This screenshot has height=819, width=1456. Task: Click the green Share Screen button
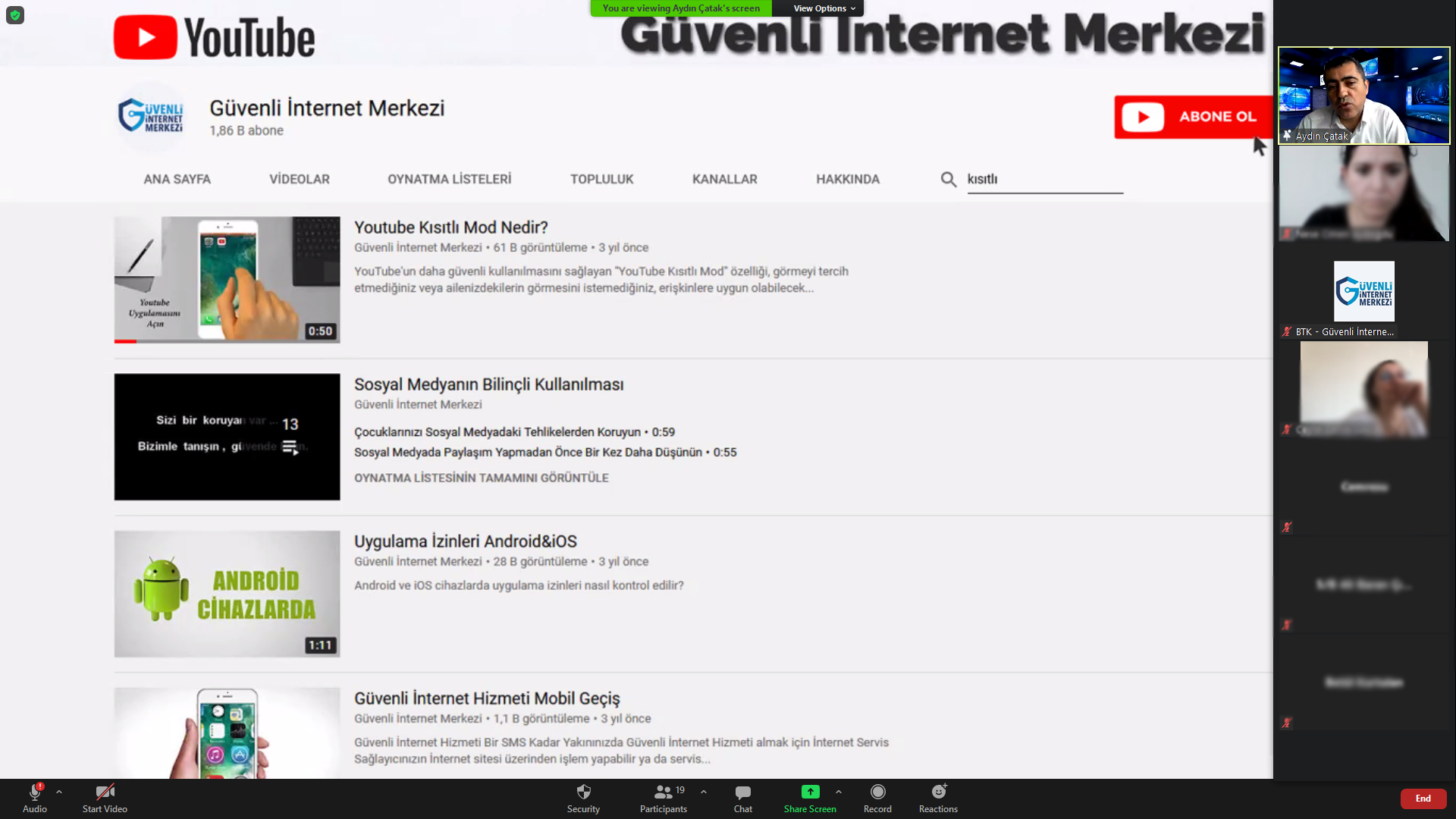(x=810, y=799)
